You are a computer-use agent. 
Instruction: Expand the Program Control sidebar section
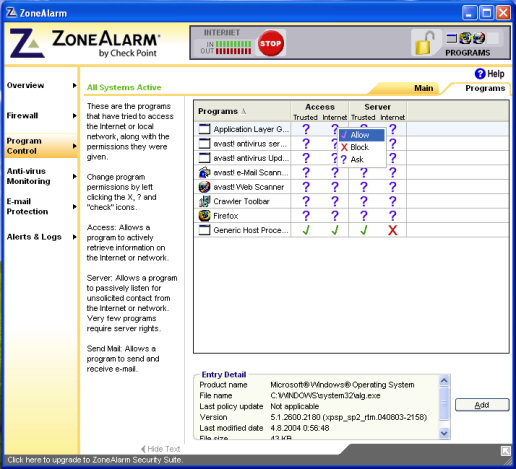pyautogui.click(x=75, y=146)
